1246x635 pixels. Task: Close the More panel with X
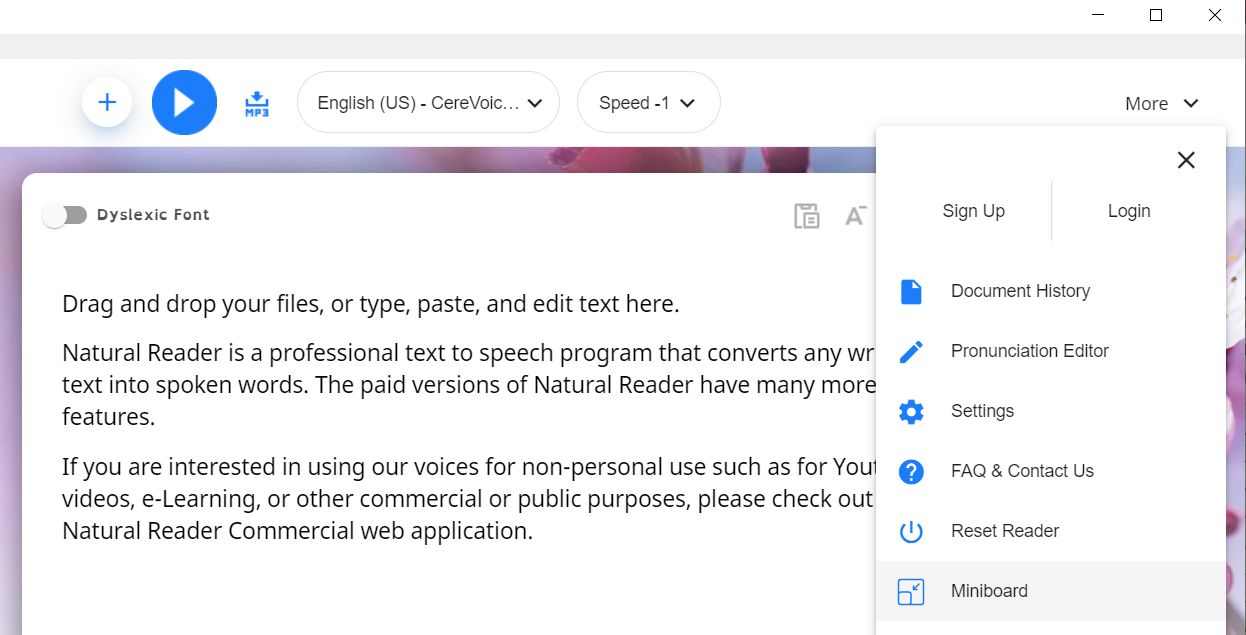click(1186, 160)
